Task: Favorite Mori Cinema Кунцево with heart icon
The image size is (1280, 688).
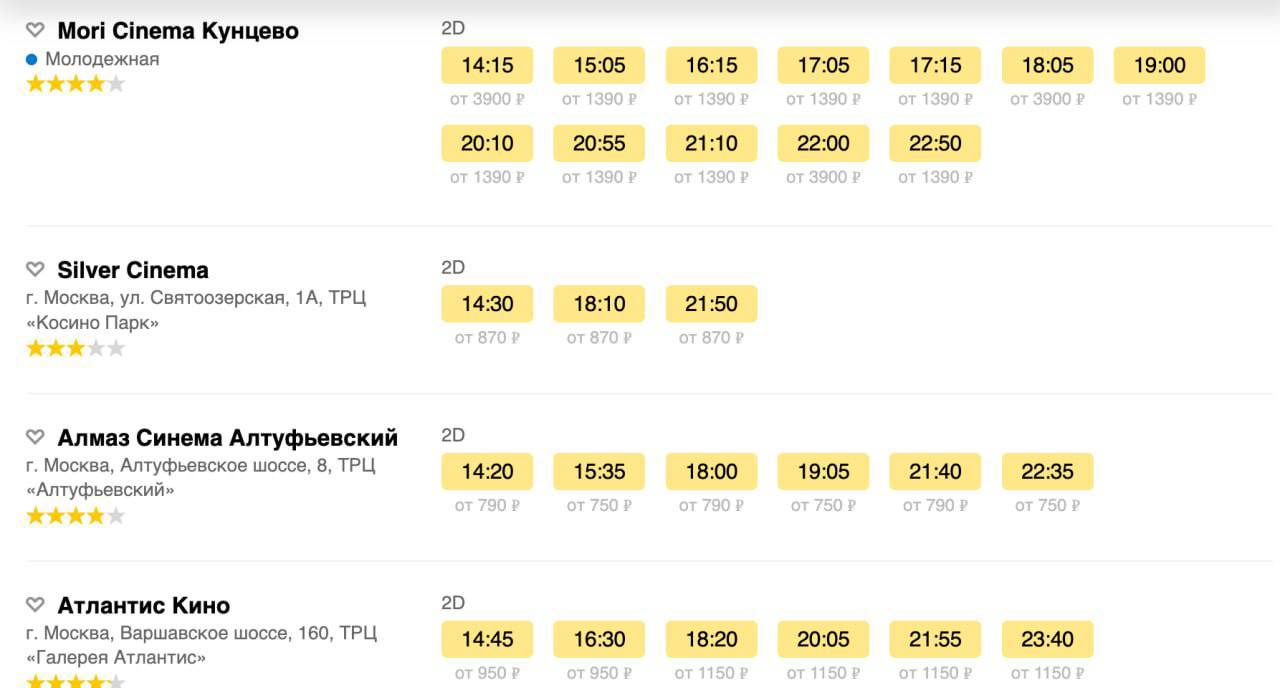Action: click(35, 30)
